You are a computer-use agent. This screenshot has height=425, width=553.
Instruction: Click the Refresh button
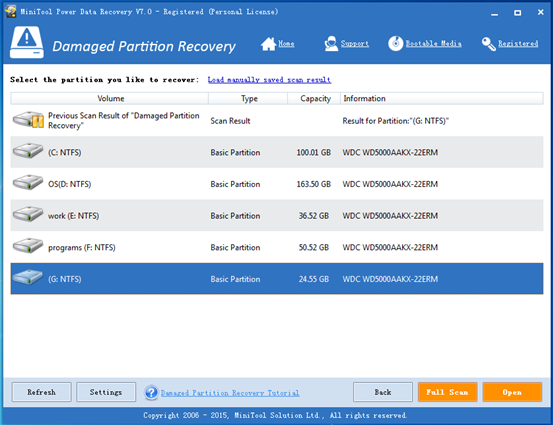coord(42,392)
